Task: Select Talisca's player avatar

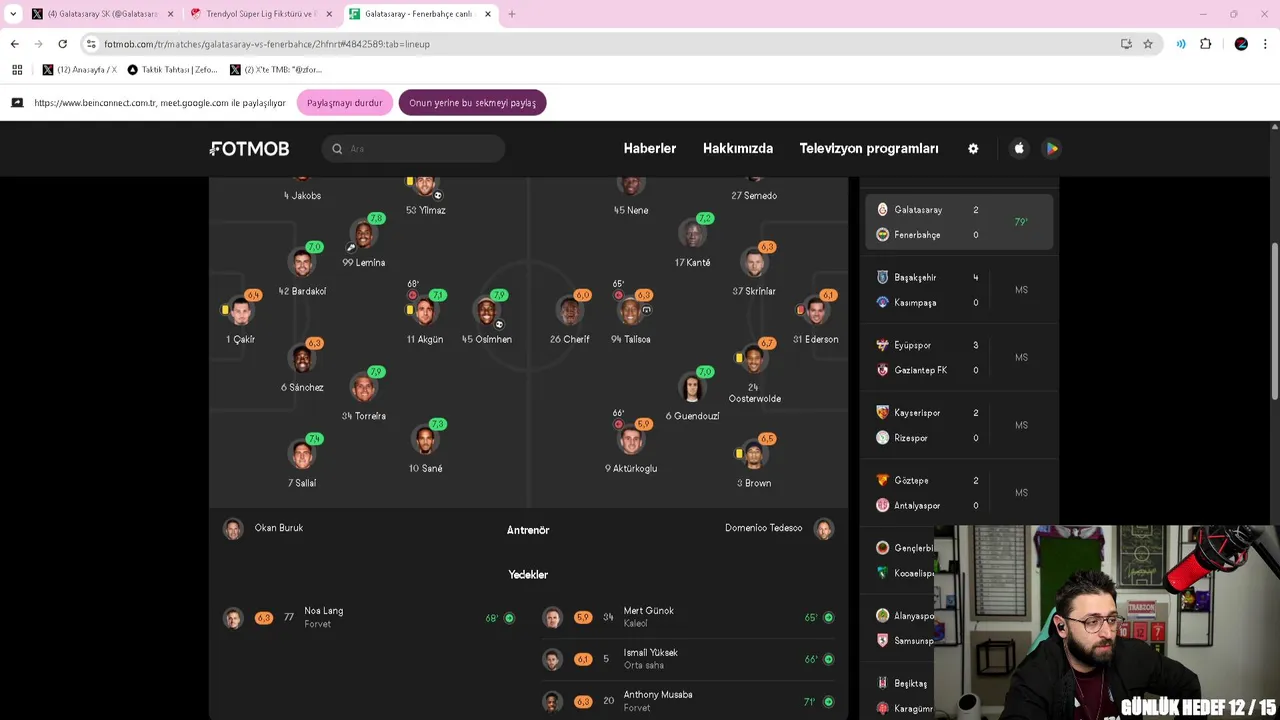Action: pyautogui.click(x=630, y=312)
